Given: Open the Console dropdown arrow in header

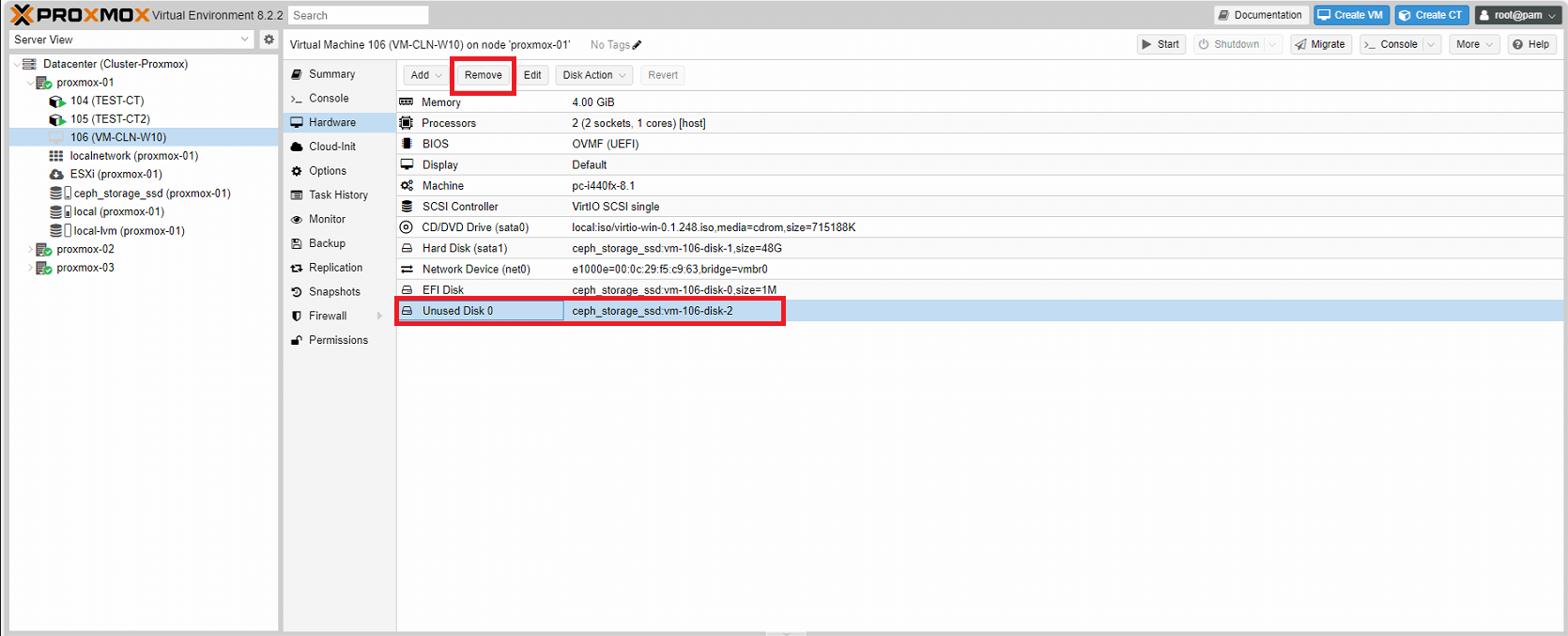Looking at the screenshot, I should [1431, 44].
